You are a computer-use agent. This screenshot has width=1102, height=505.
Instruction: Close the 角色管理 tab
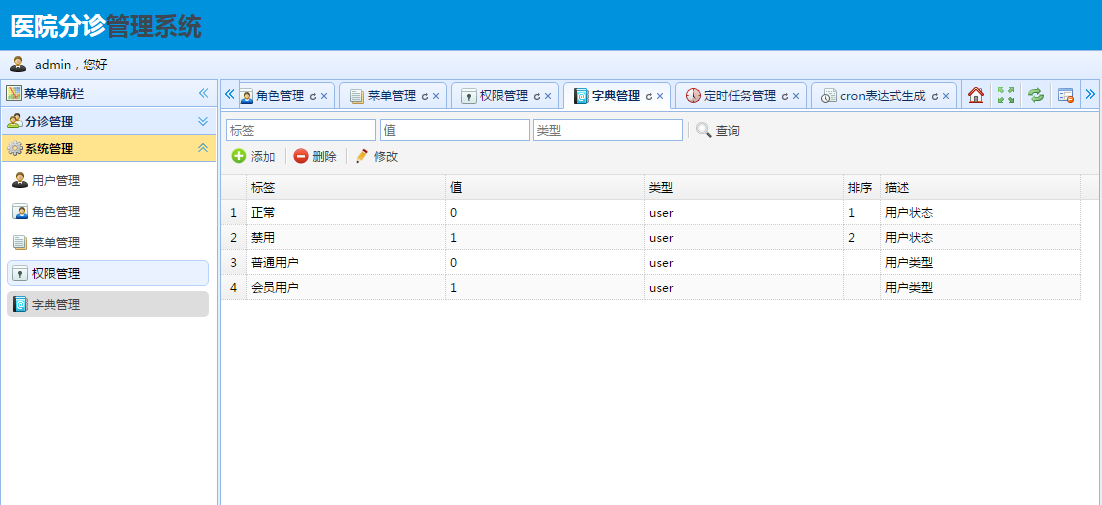click(x=324, y=96)
